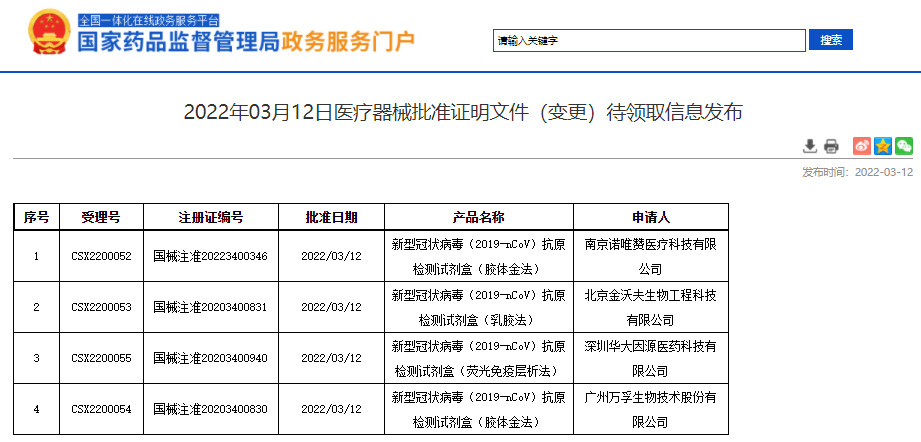Select cell 国械注准20223400346
Image resolution: width=921 pixels, height=442 pixels.
(x=210, y=256)
